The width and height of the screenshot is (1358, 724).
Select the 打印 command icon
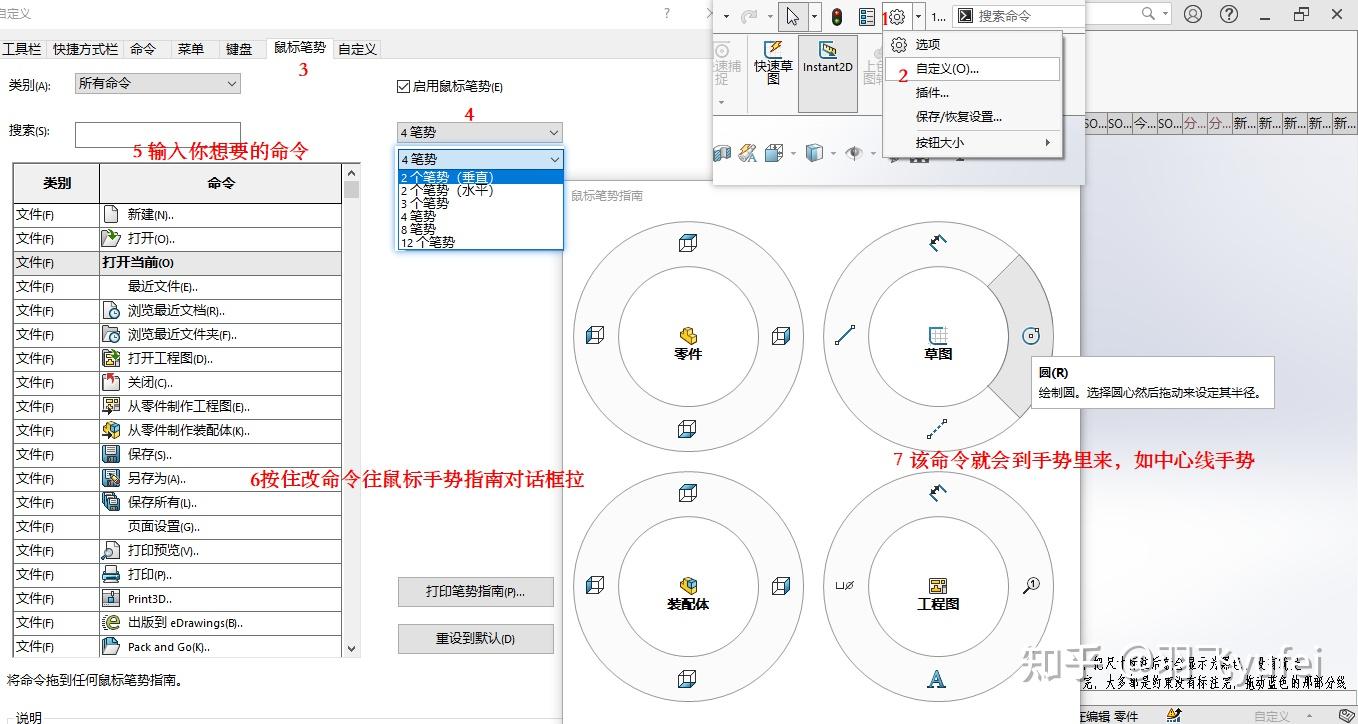(x=111, y=574)
